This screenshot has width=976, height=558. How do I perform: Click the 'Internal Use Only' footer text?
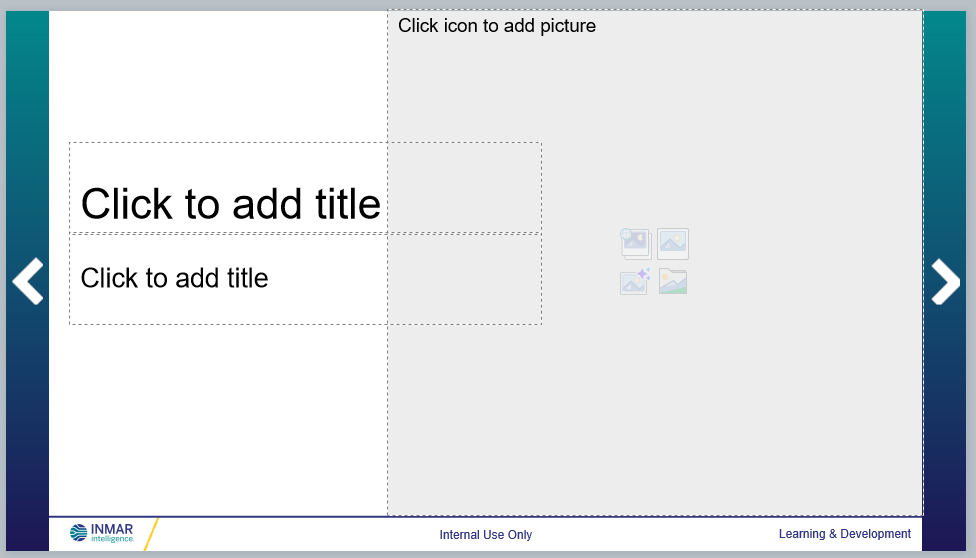pos(486,535)
